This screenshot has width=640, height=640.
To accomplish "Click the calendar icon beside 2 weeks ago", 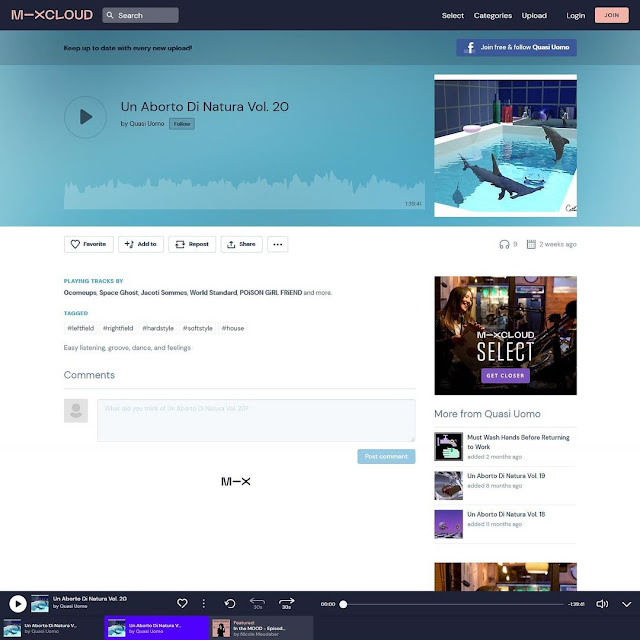I will (531, 244).
